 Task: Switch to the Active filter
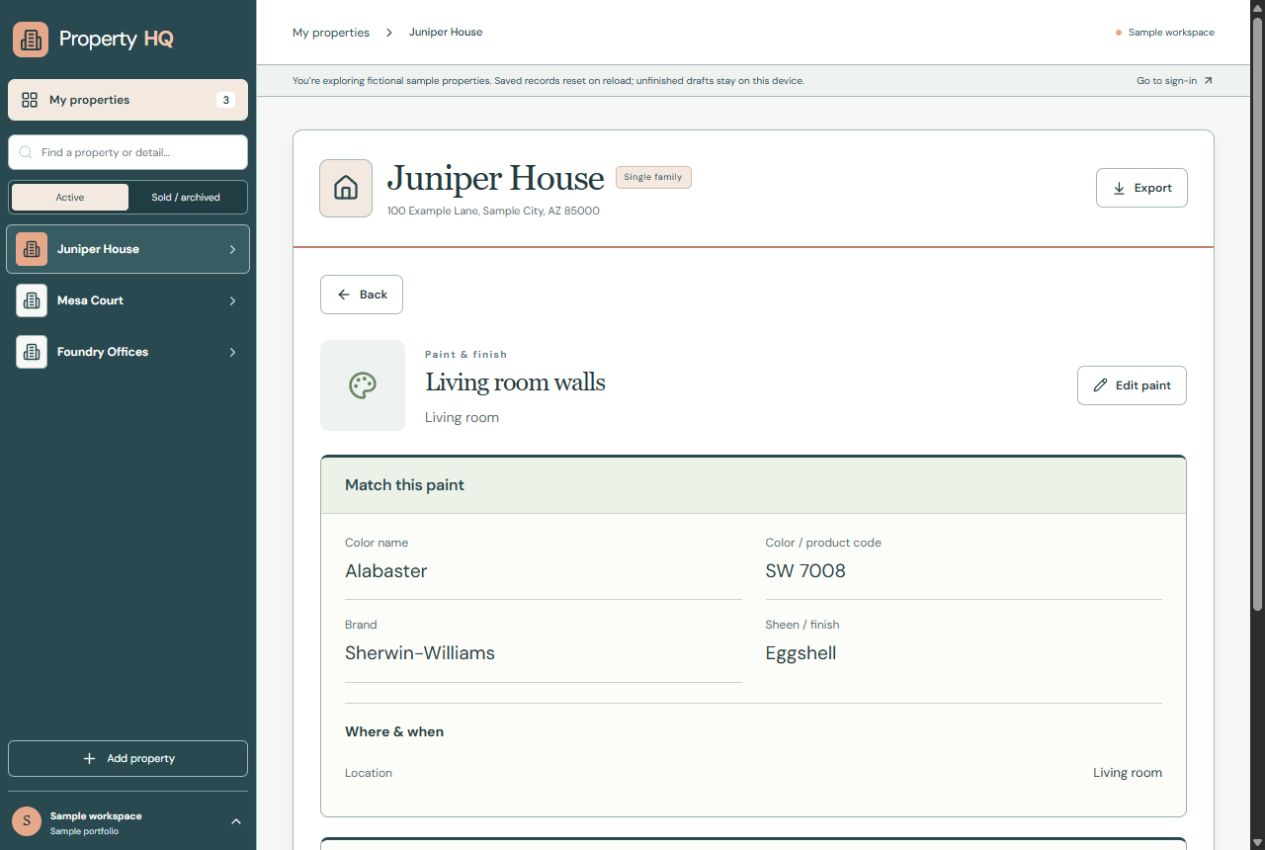click(x=70, y=197)
